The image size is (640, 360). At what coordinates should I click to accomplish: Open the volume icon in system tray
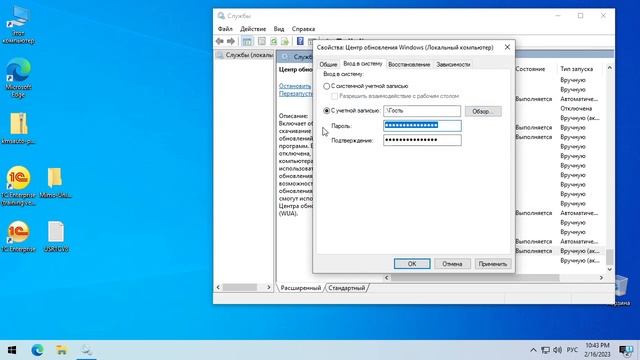point(558,350)
